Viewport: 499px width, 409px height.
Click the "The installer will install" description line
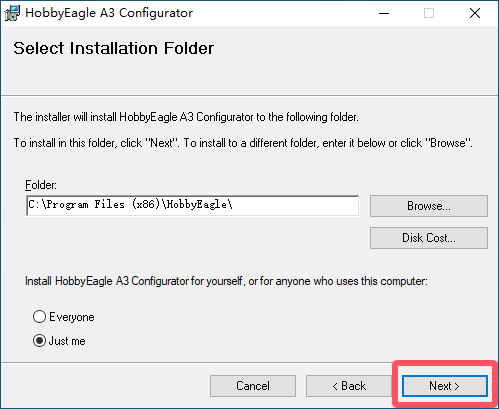[186, 117]
